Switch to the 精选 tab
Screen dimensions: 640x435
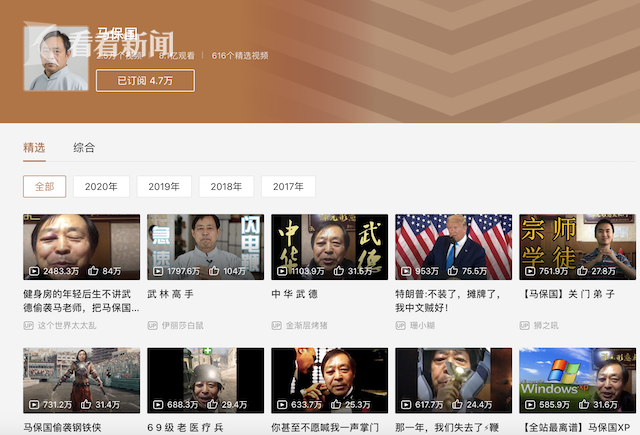pos(34,147)
